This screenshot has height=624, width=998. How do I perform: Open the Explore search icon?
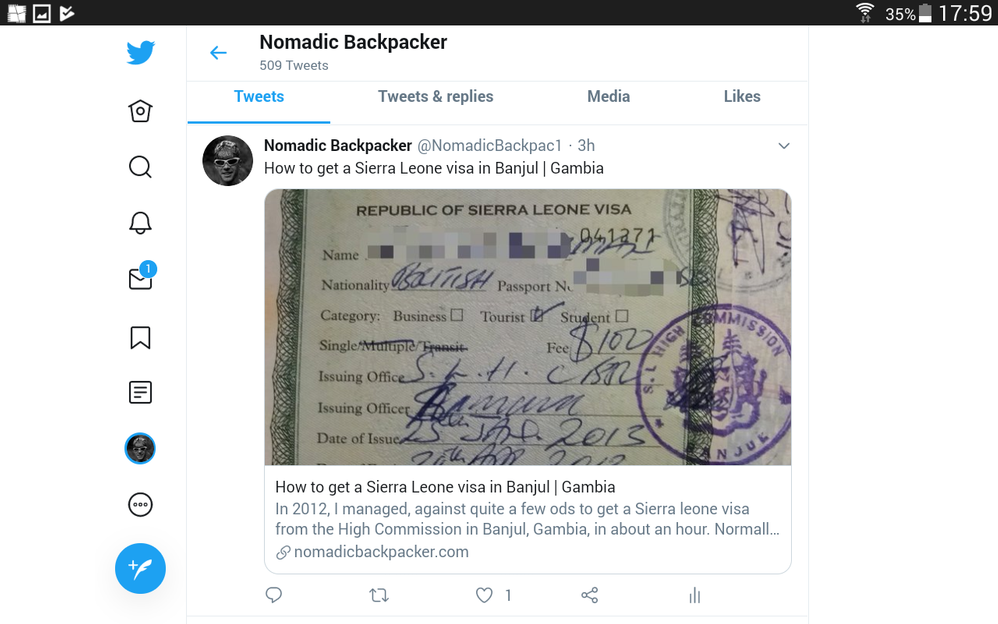[140, 167]
